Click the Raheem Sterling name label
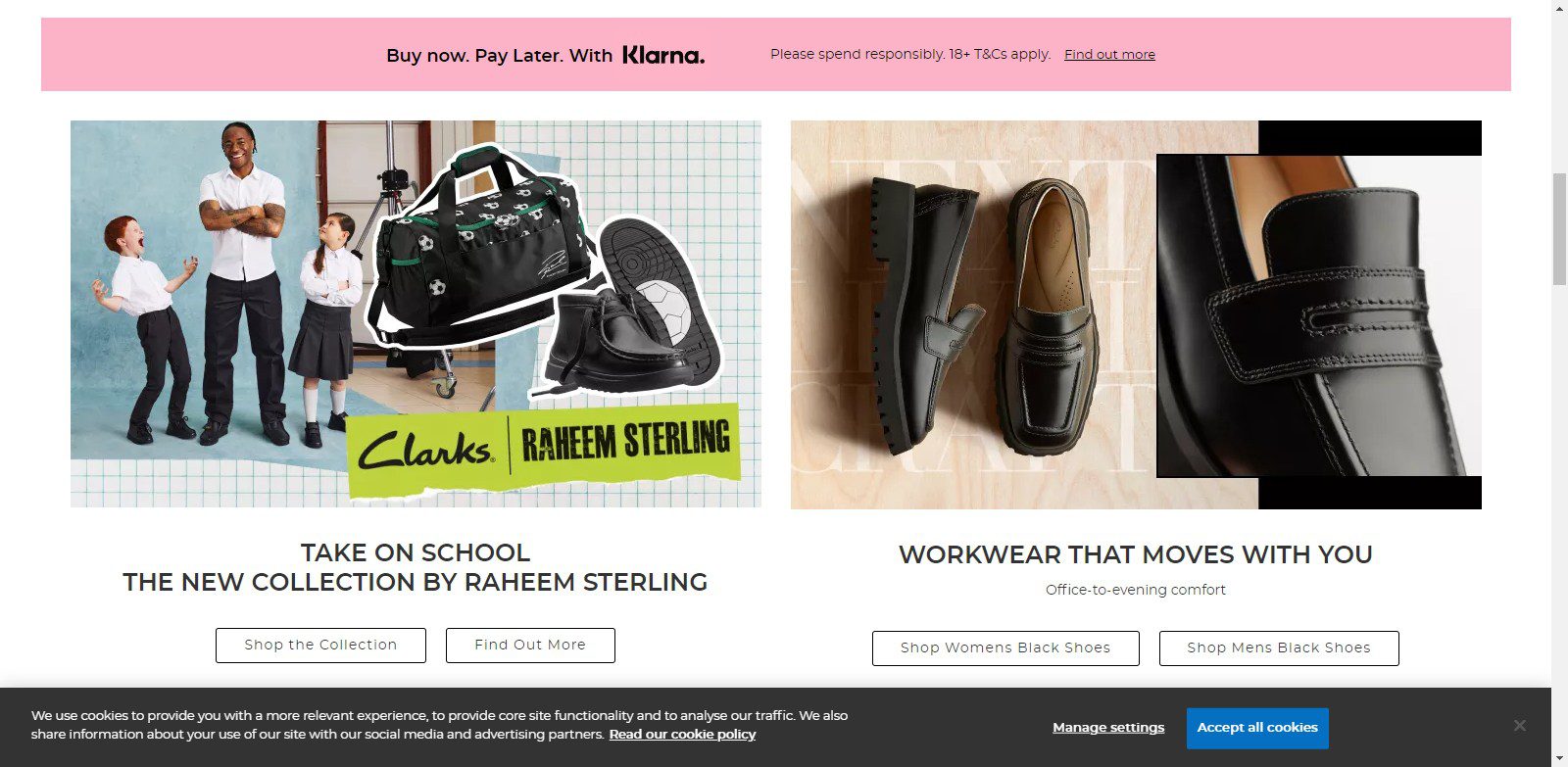Image resolution: width=1568 pixels, height=767 pixels. 625,442
